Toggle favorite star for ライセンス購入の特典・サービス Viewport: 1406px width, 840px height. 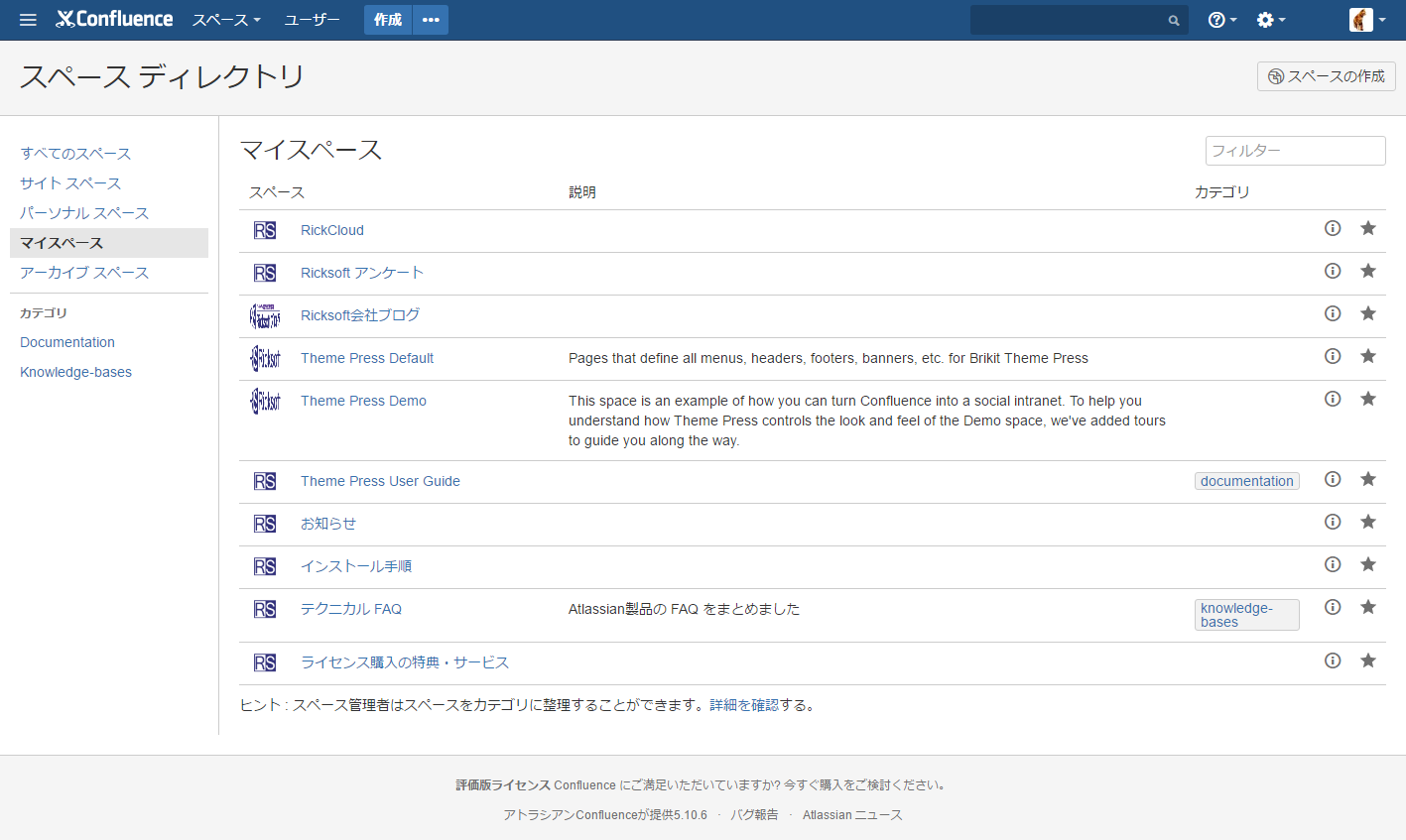point(1368,660)
